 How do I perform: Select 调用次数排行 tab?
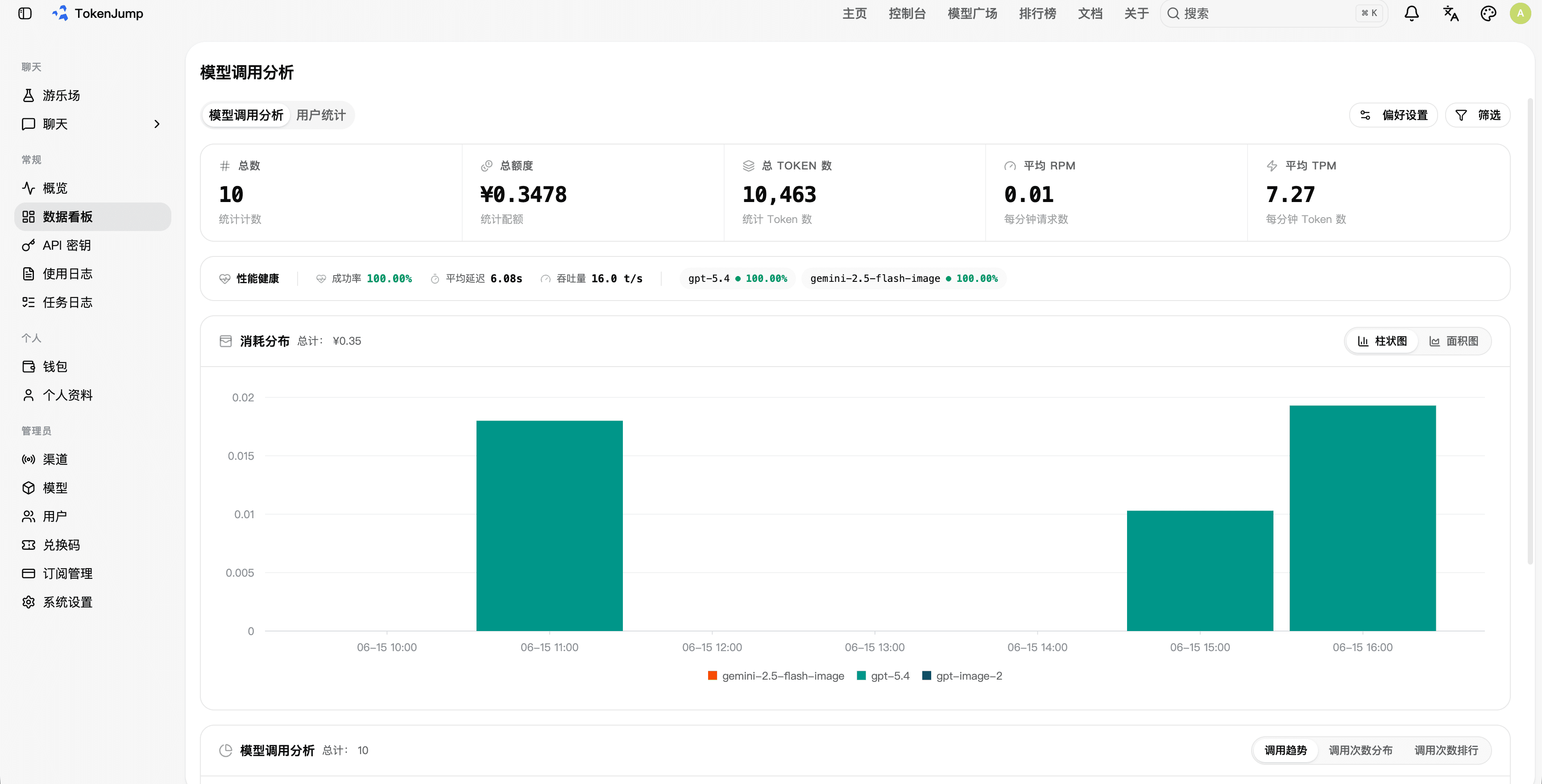(x=1446, y=751)
